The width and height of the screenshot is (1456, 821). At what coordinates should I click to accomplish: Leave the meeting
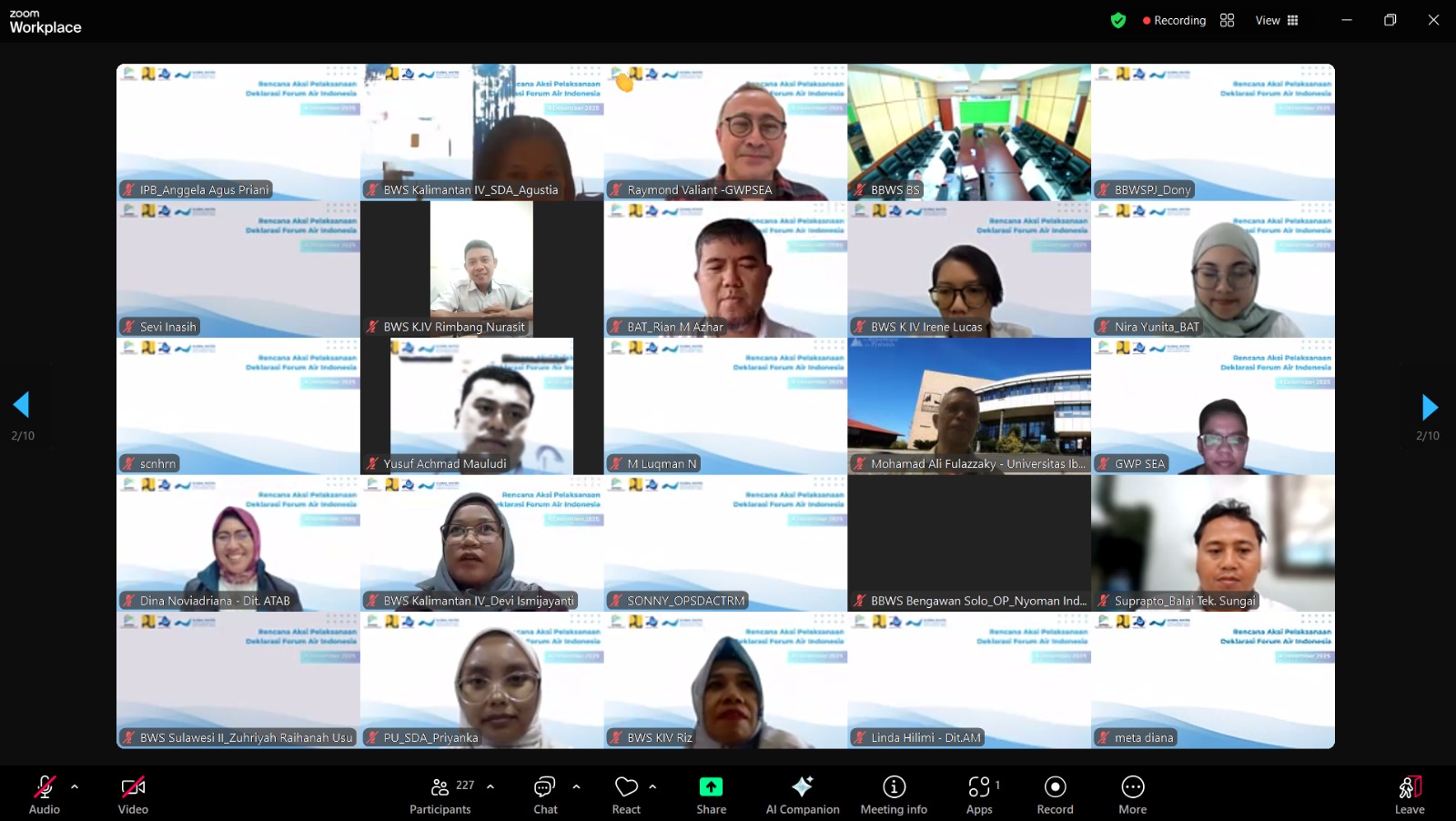coord(1409,794)
